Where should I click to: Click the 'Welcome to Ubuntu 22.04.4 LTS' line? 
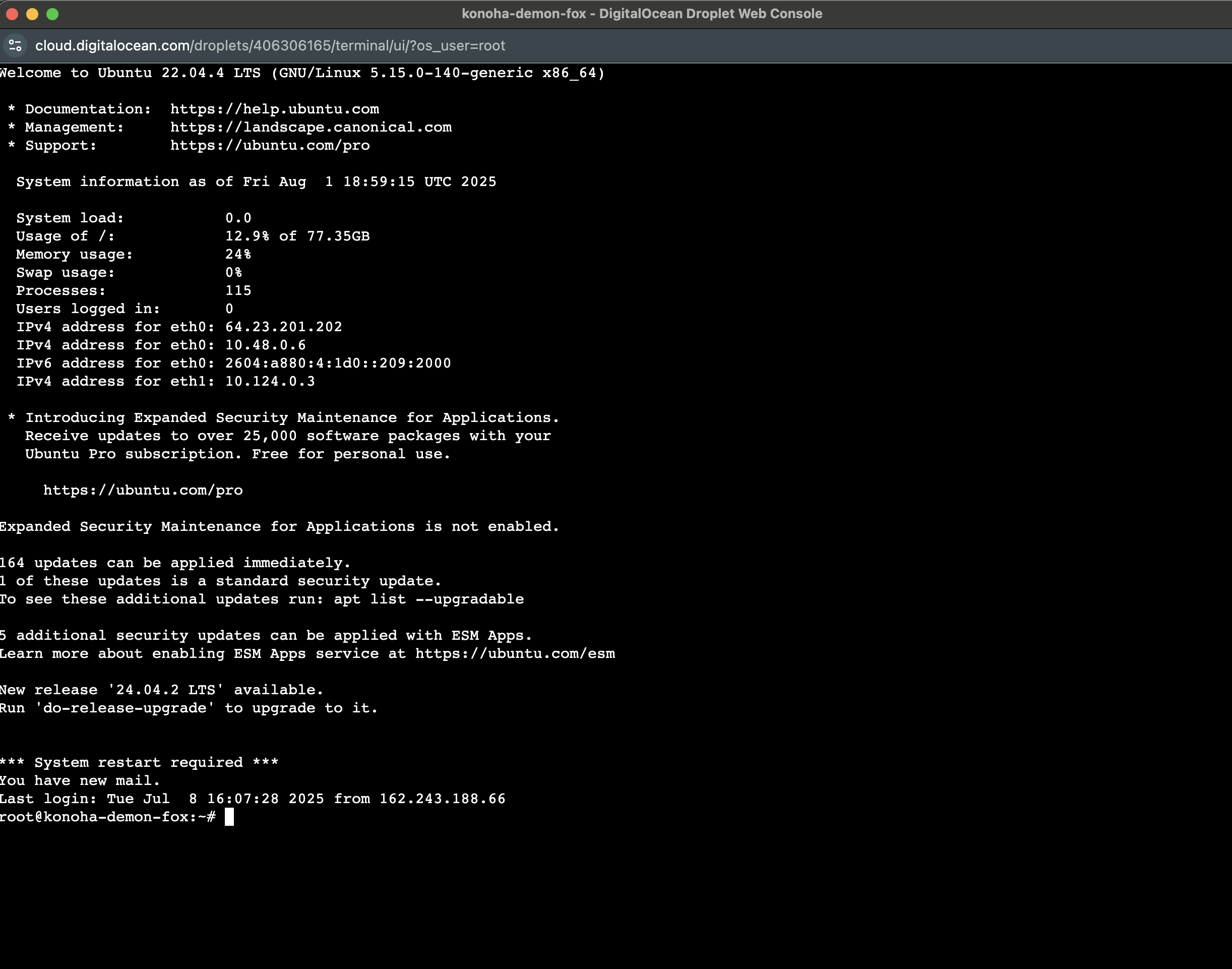(x=302, y=73)
